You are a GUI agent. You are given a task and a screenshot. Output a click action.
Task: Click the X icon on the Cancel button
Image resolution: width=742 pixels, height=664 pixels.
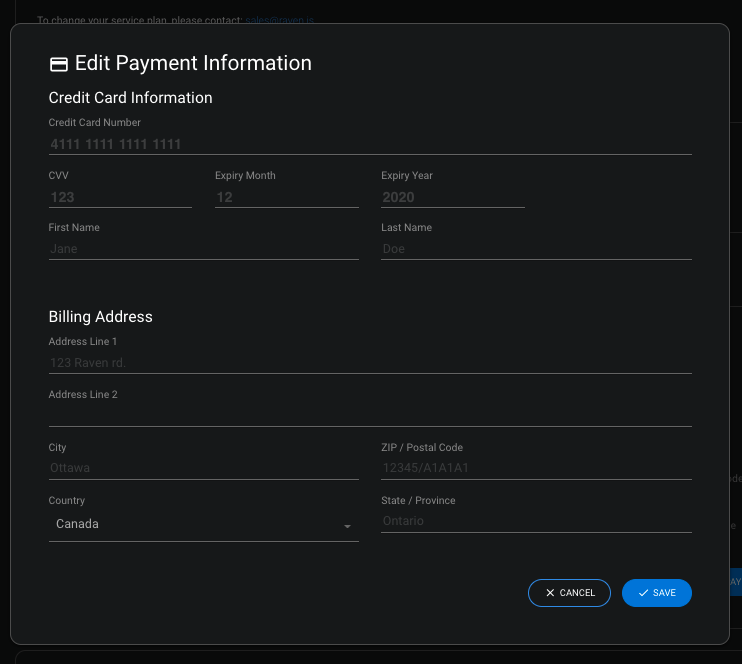(x=550, y=593)
